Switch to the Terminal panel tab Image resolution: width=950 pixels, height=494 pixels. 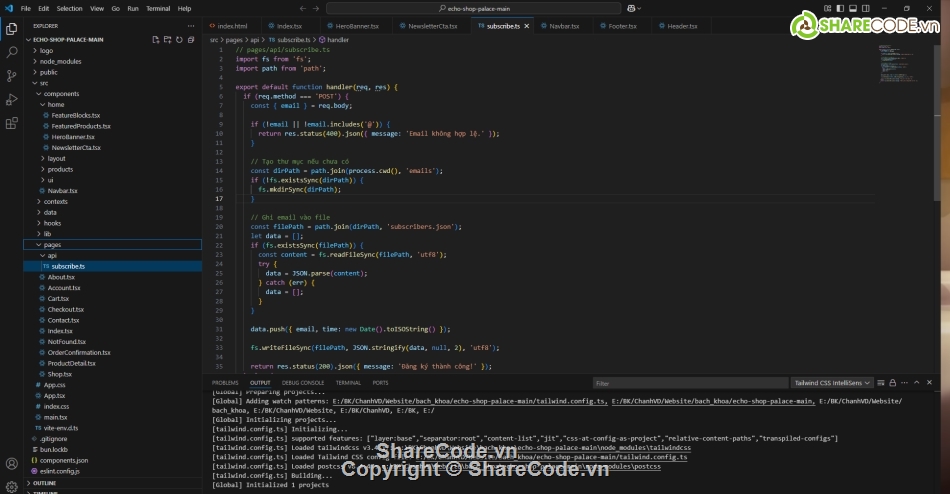[348, 383]
